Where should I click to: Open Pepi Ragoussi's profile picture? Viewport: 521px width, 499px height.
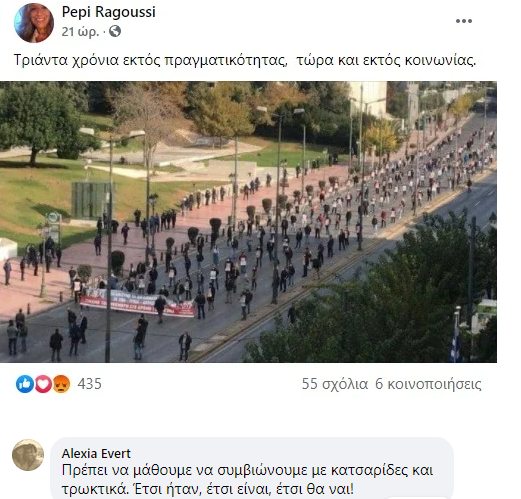[x=34, y=23]
